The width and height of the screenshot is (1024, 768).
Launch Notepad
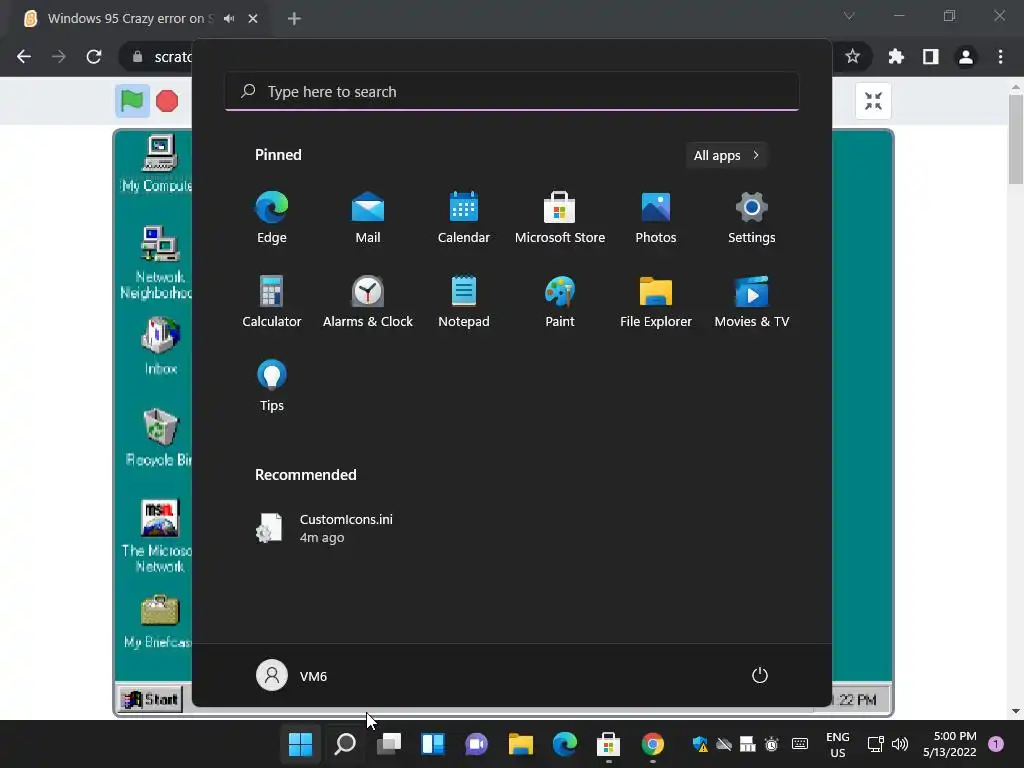(x=464, y=302)
